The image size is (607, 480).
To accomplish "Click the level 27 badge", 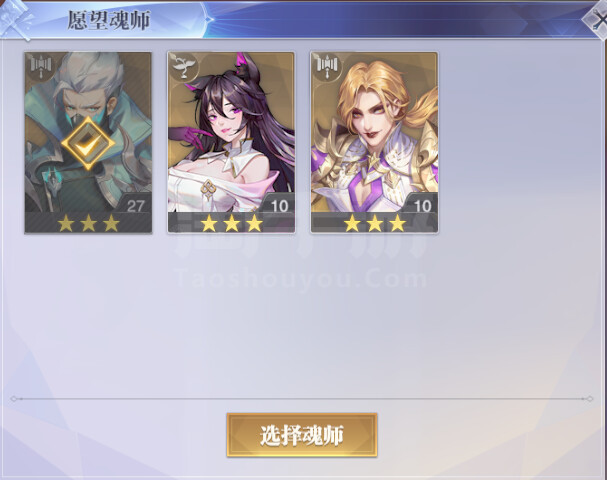I will pos(134,206).
